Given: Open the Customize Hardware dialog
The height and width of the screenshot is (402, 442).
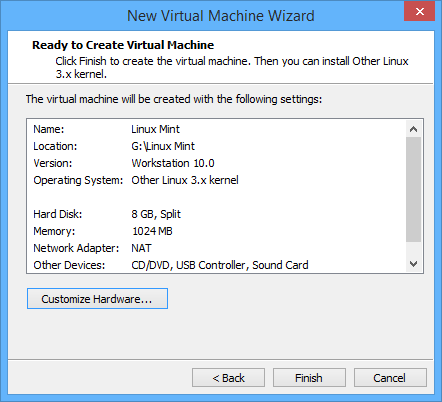Looking at the screenshot, I should pyautogui.click(x=97, y=299).
